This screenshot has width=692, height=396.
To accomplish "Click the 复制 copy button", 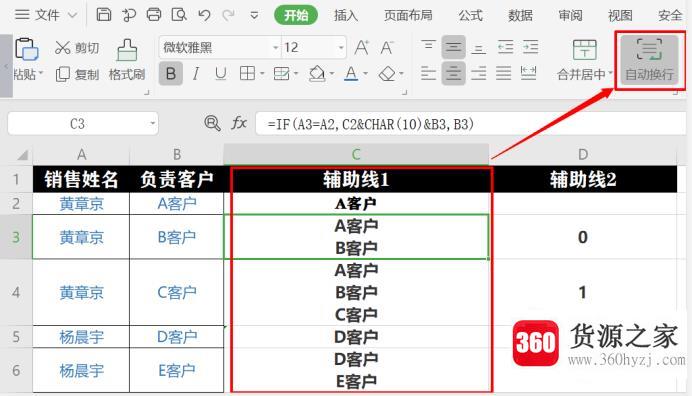I will 77,74.
